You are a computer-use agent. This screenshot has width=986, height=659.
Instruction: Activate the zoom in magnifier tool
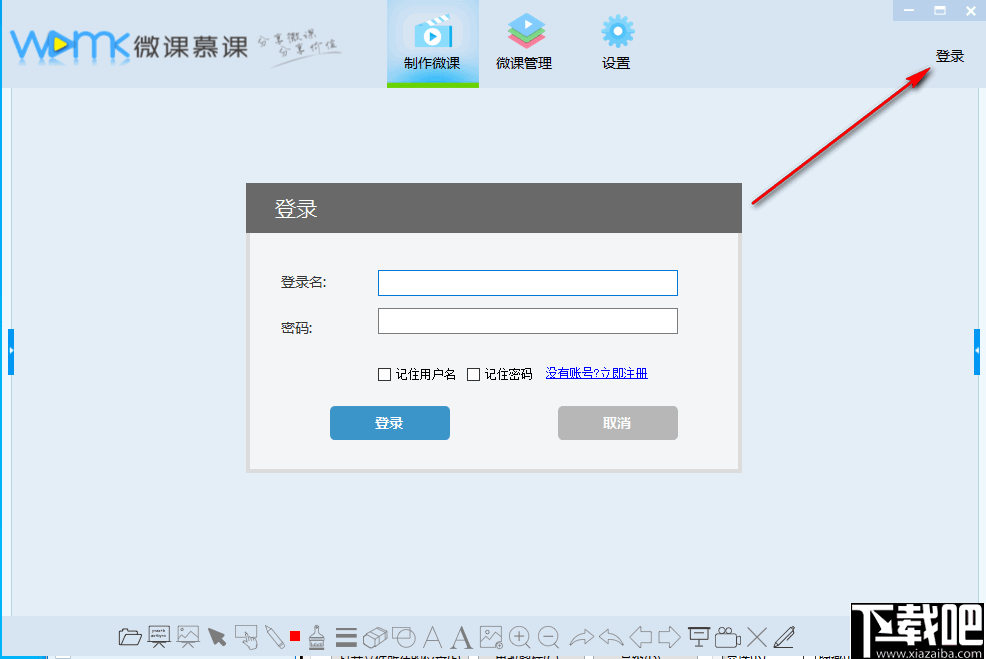click(522, 637)
